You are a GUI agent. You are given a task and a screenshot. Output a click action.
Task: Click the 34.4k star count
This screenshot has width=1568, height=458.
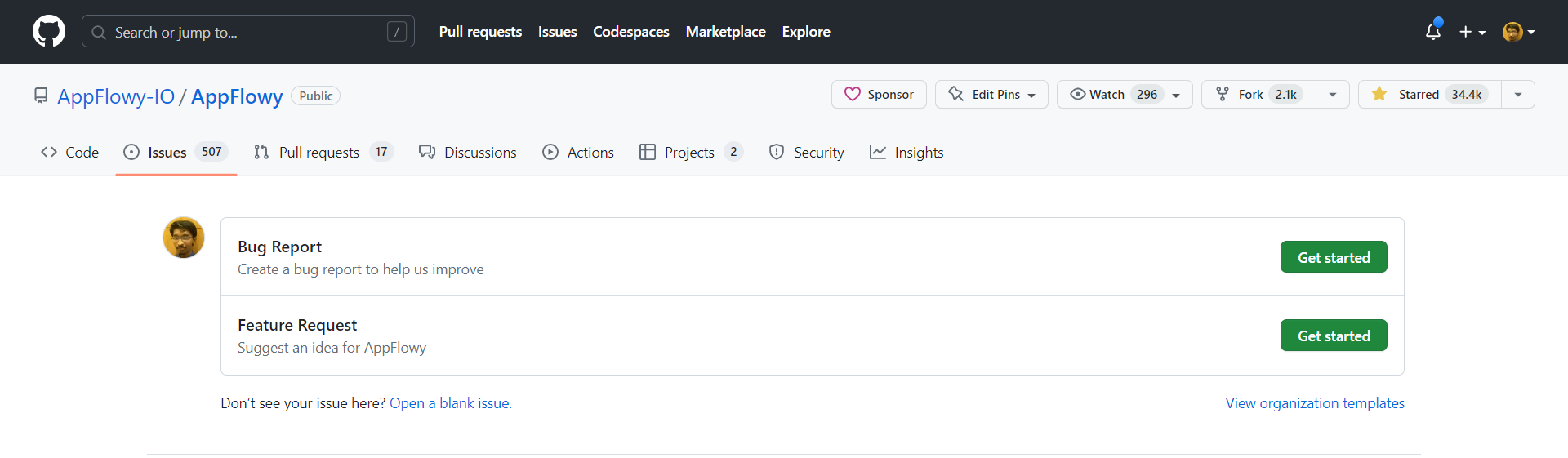click(x=1466, y=95)
